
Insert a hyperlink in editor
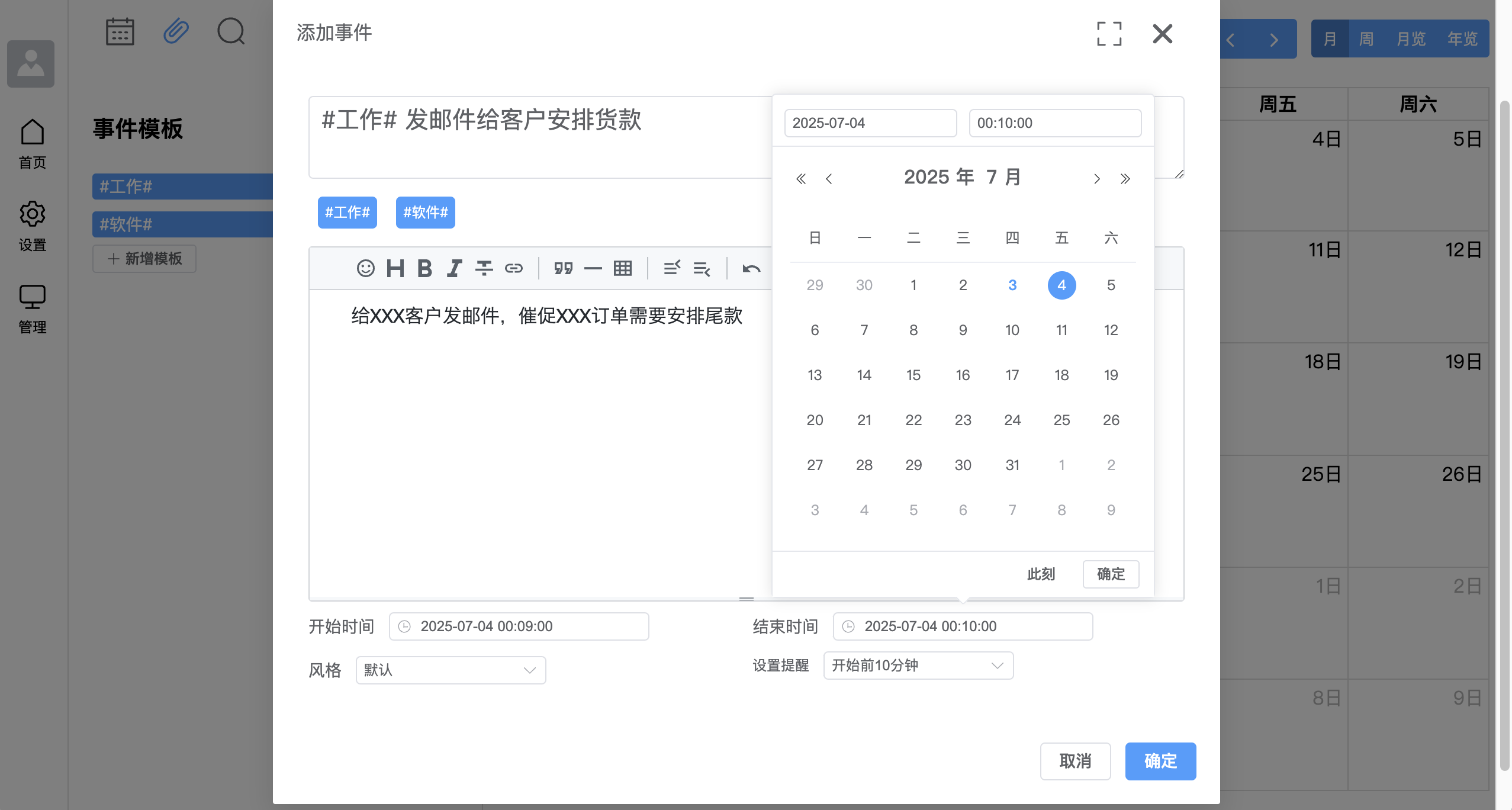click(514, 268)
